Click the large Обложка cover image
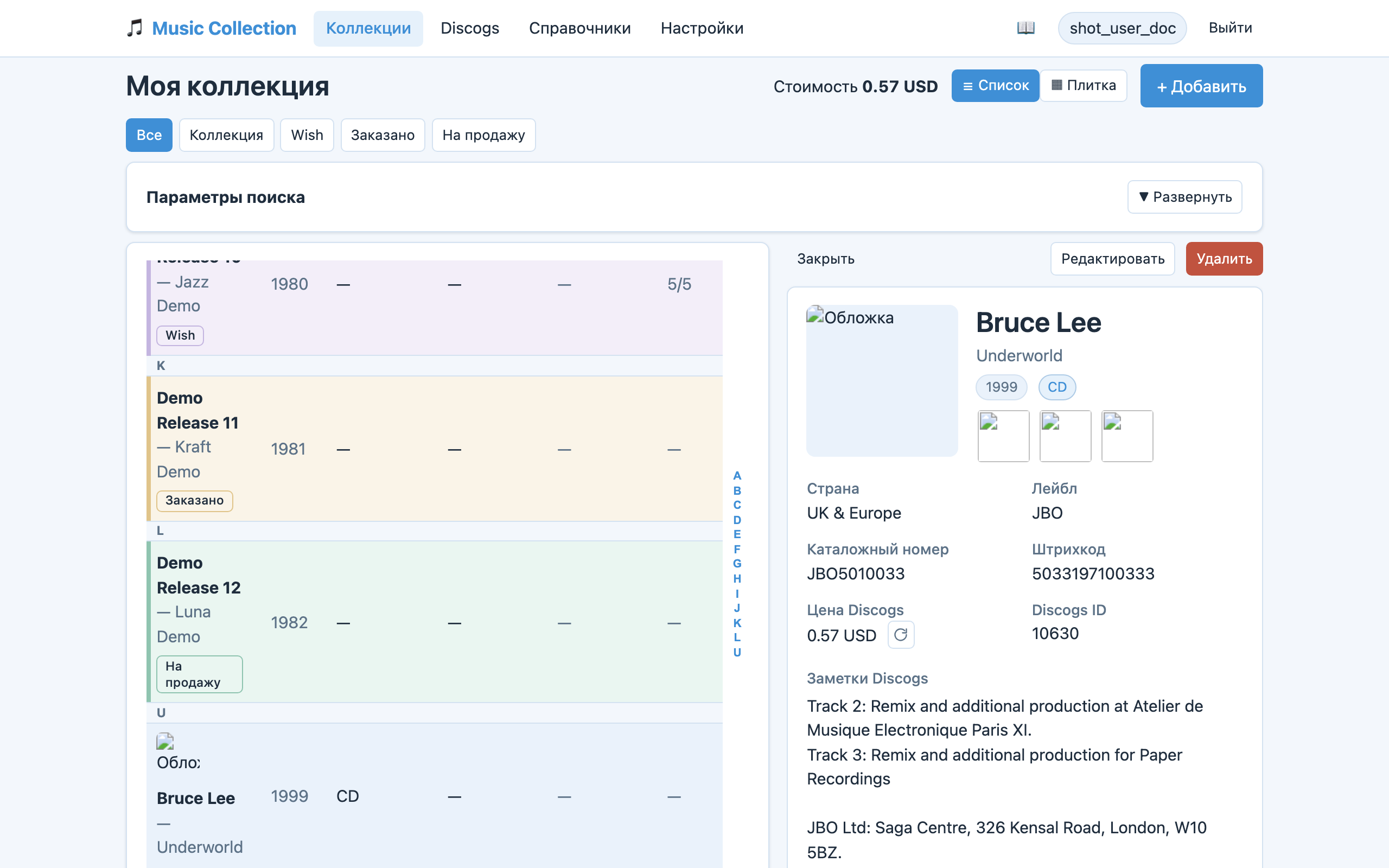 click(x=882, y=381)
